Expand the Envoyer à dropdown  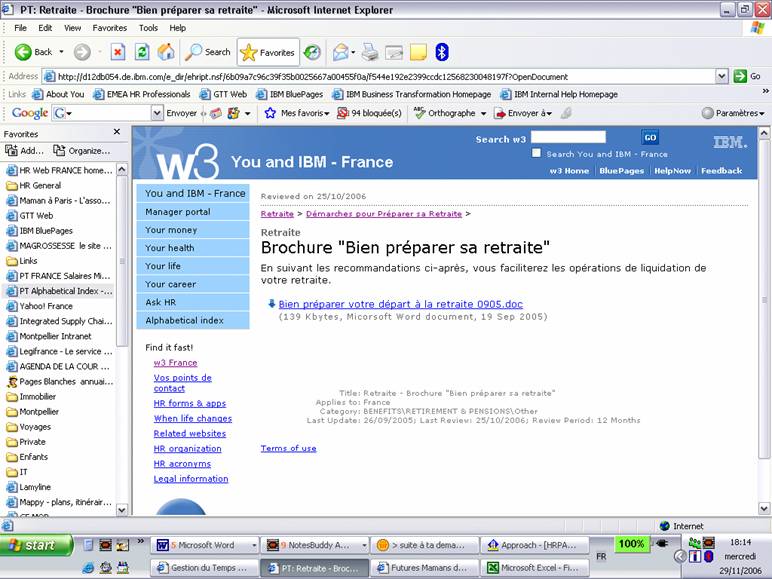point(549,113)
